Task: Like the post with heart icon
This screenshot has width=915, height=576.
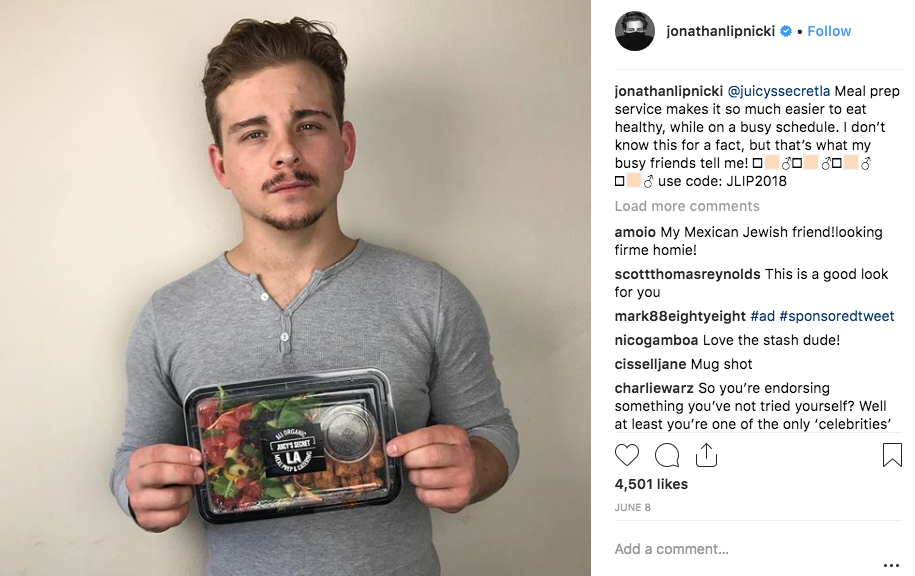Action: tap(627, 455)
